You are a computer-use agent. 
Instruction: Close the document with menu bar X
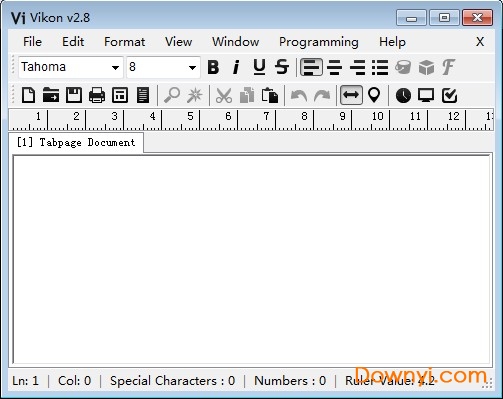(480, 42)
